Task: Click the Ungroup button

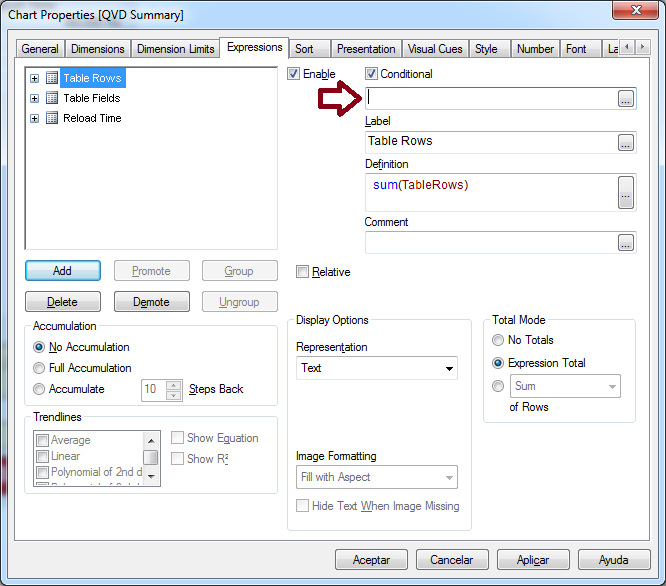Action: (x=240, y=302)
